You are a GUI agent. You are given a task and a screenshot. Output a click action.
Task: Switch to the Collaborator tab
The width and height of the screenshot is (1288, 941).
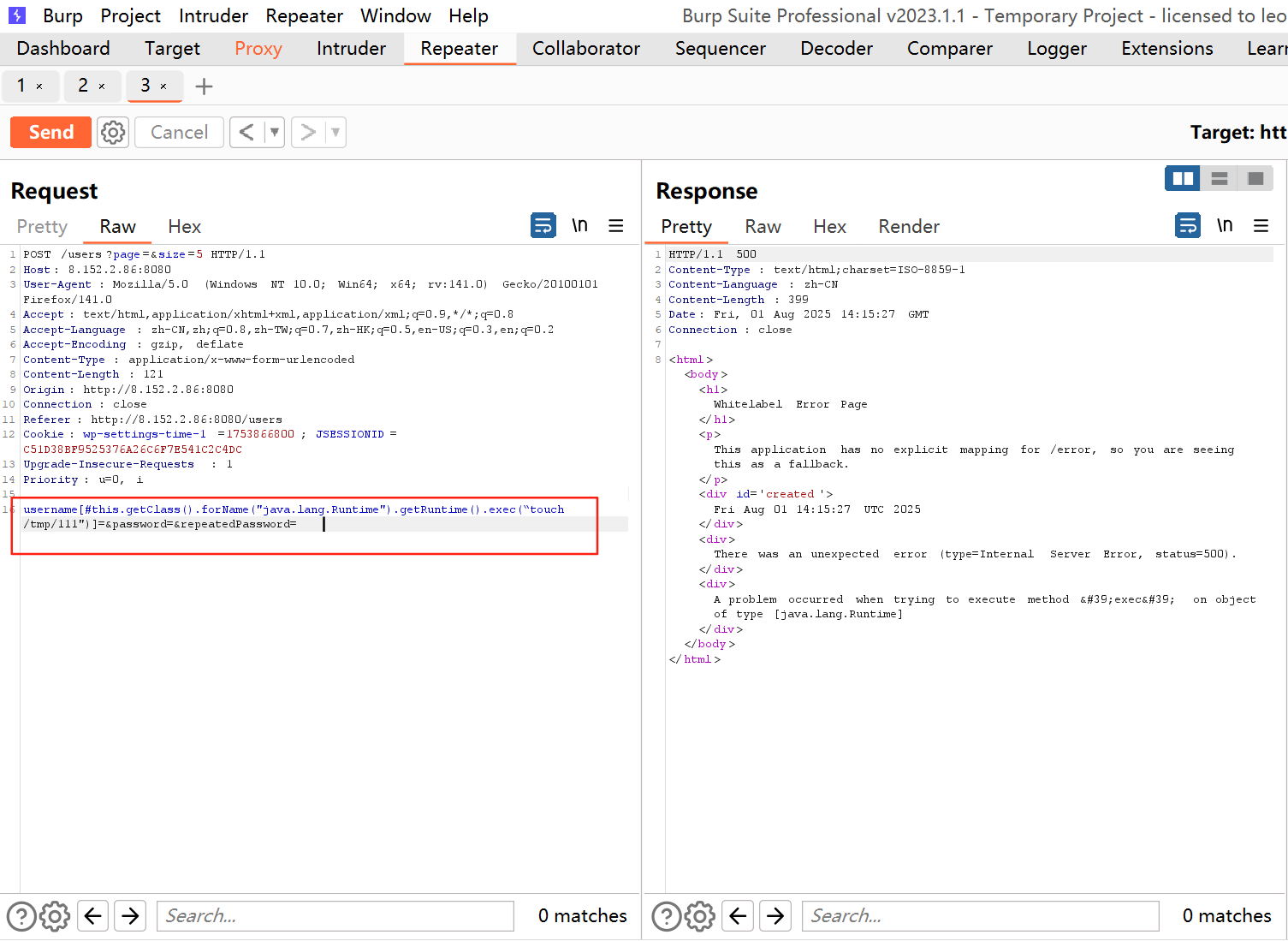point(586,48)
